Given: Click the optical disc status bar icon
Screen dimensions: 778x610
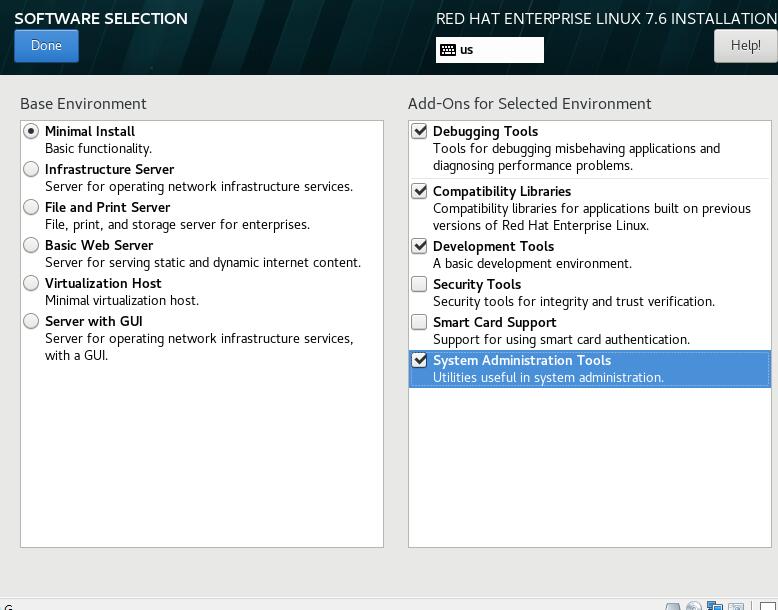Looking at the screenshot, I should click(x=694, y=606).
